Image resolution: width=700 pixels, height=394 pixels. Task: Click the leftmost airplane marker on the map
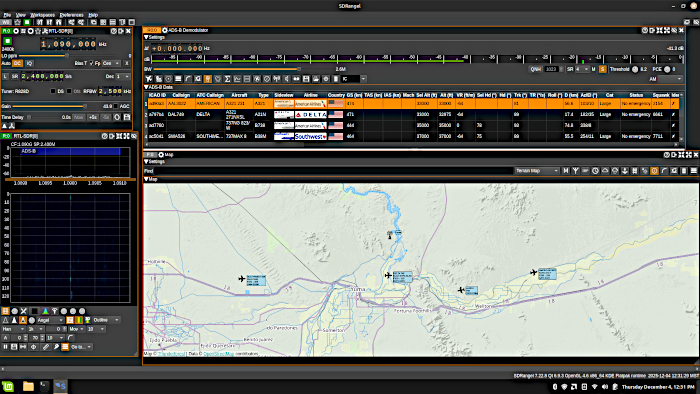point(242,279)
